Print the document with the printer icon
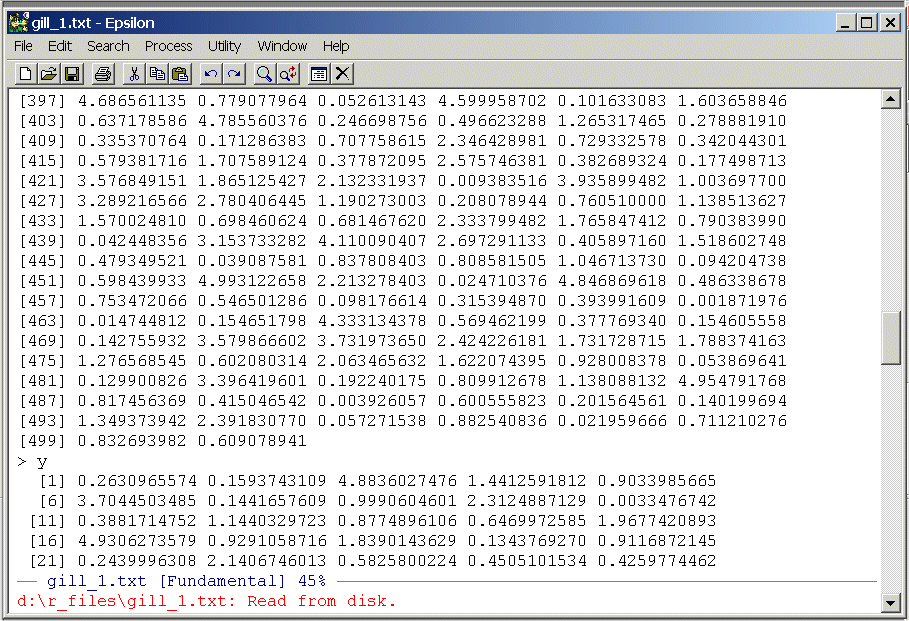Viewport: 909px width, 621px height. click(x=102, y=74)
